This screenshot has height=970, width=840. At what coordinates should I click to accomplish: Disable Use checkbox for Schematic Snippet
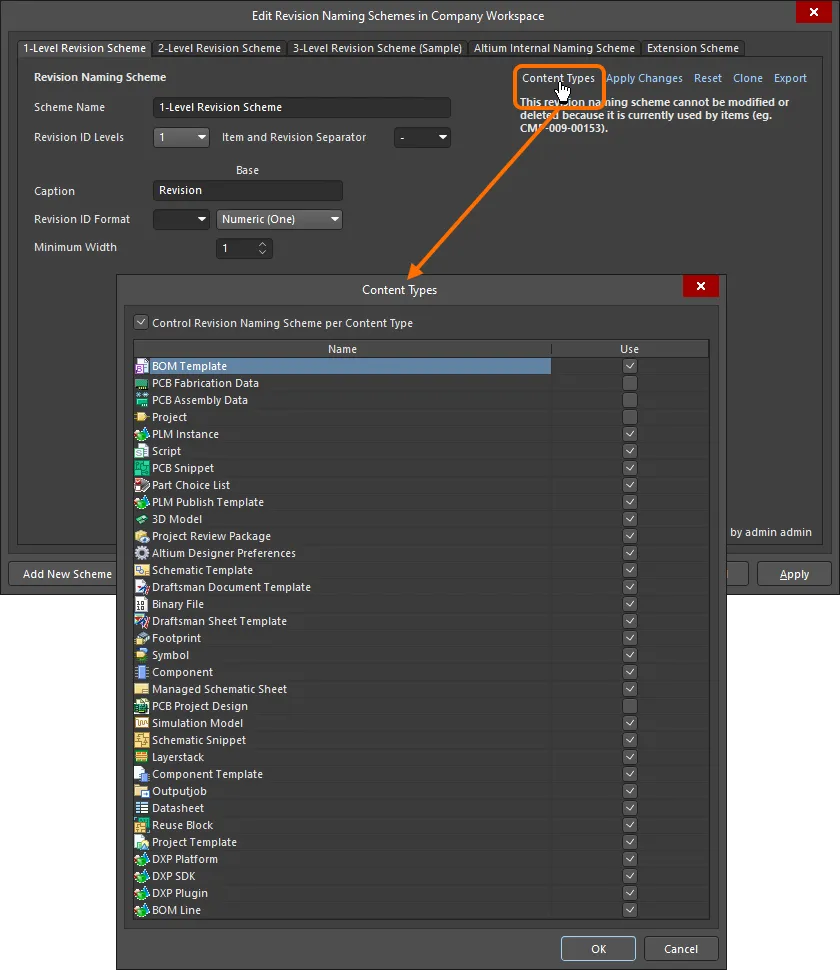pos(630,740)
